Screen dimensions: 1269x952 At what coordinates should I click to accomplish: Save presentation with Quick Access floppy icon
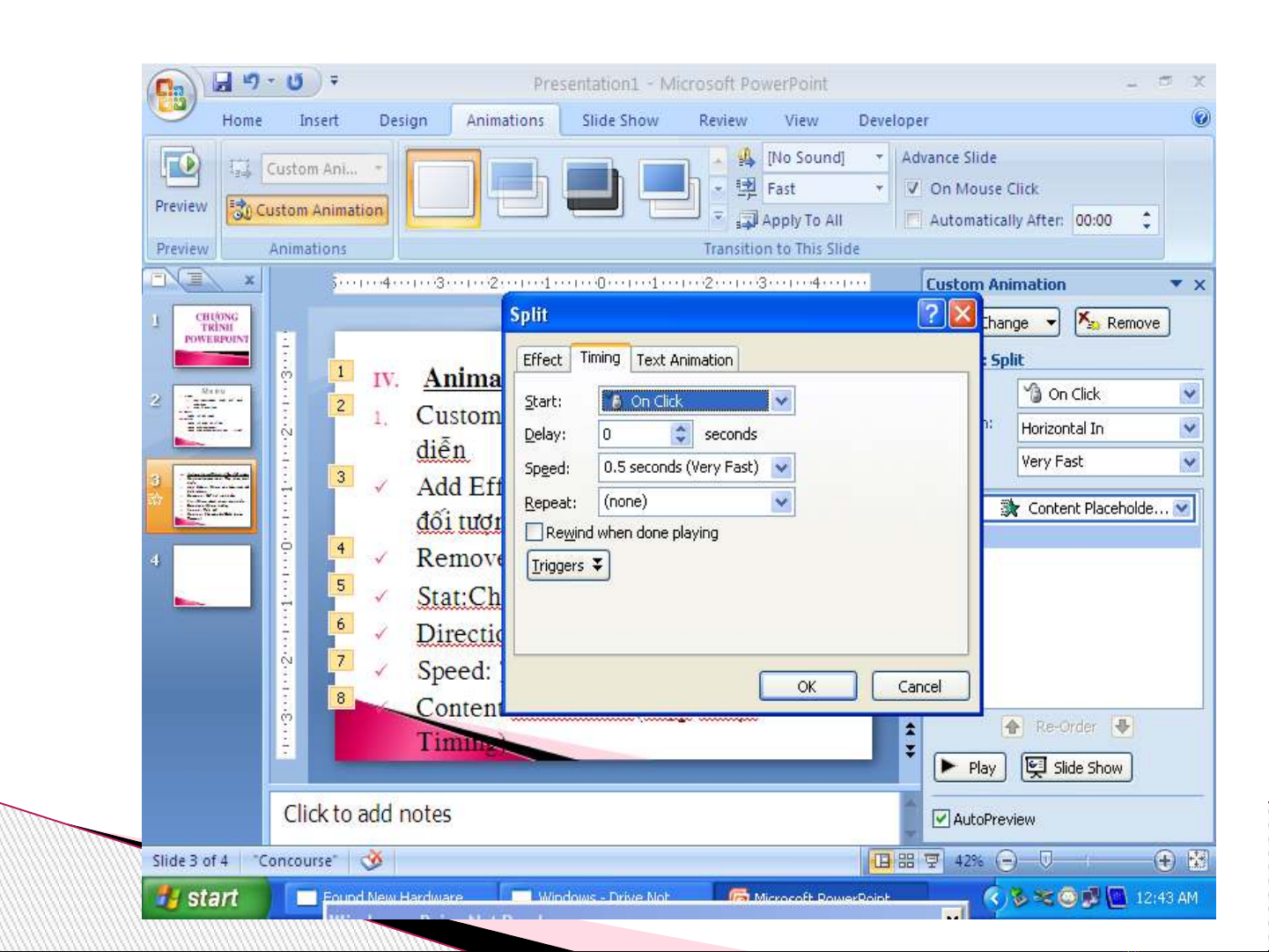pos(222,82)
